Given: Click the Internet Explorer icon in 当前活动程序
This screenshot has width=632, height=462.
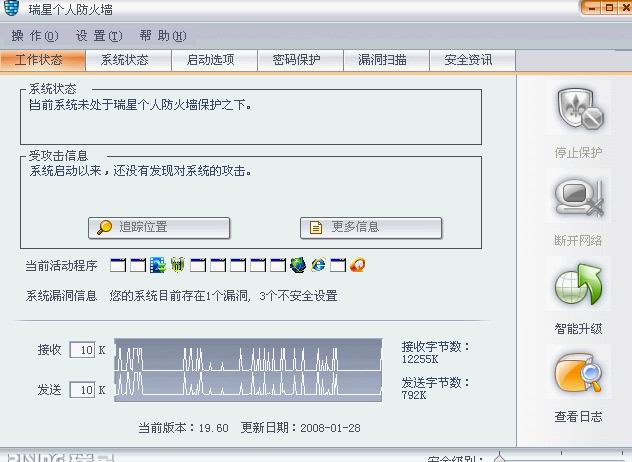Looking at the screenshot, I should 318,265.
